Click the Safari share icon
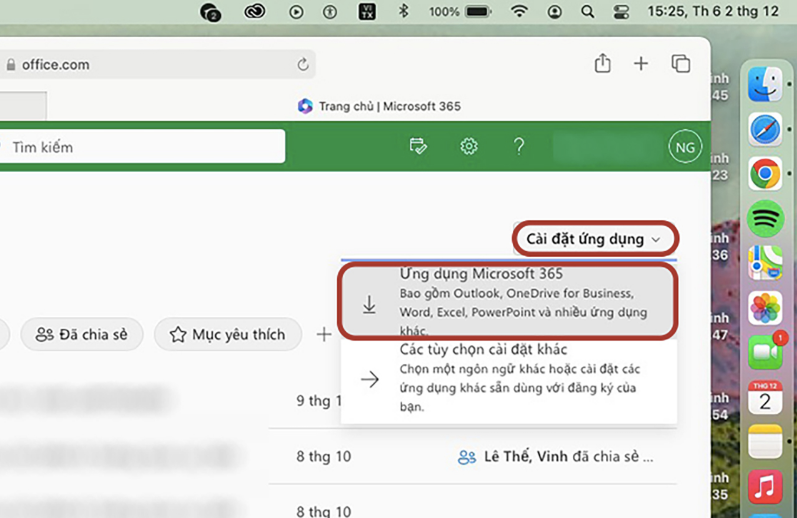The width and height of the screenshot is (797, 518). (602, 64)
